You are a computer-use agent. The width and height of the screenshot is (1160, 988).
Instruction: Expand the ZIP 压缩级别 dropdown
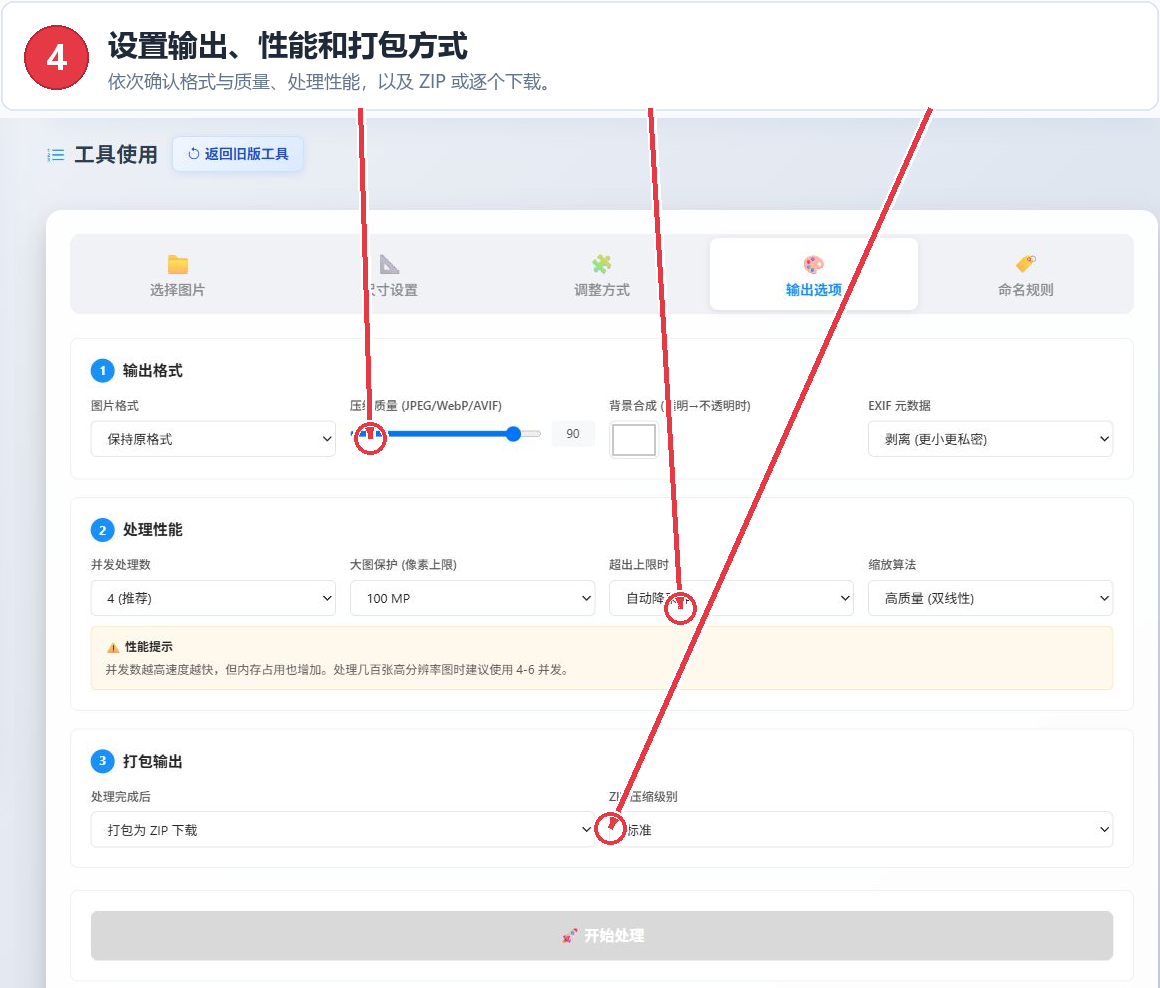pyautogui.click(x=860, y=830)
